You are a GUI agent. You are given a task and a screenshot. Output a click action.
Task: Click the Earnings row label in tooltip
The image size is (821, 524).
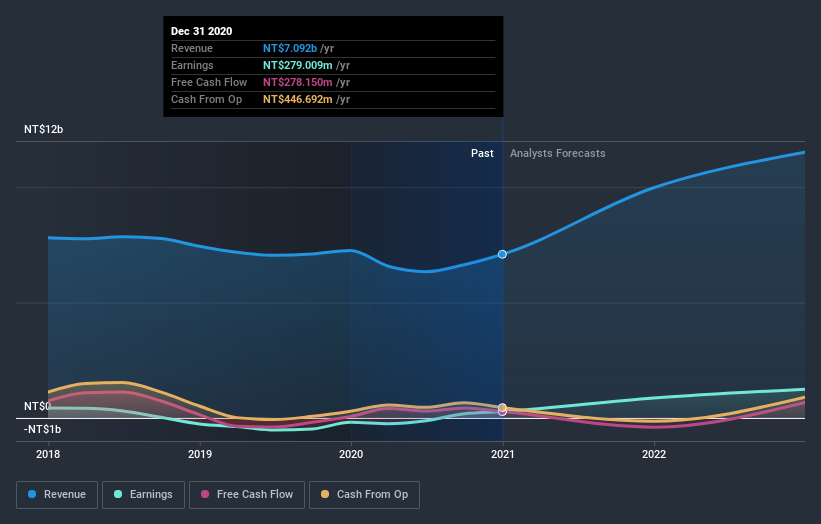[x=192, y=65]
